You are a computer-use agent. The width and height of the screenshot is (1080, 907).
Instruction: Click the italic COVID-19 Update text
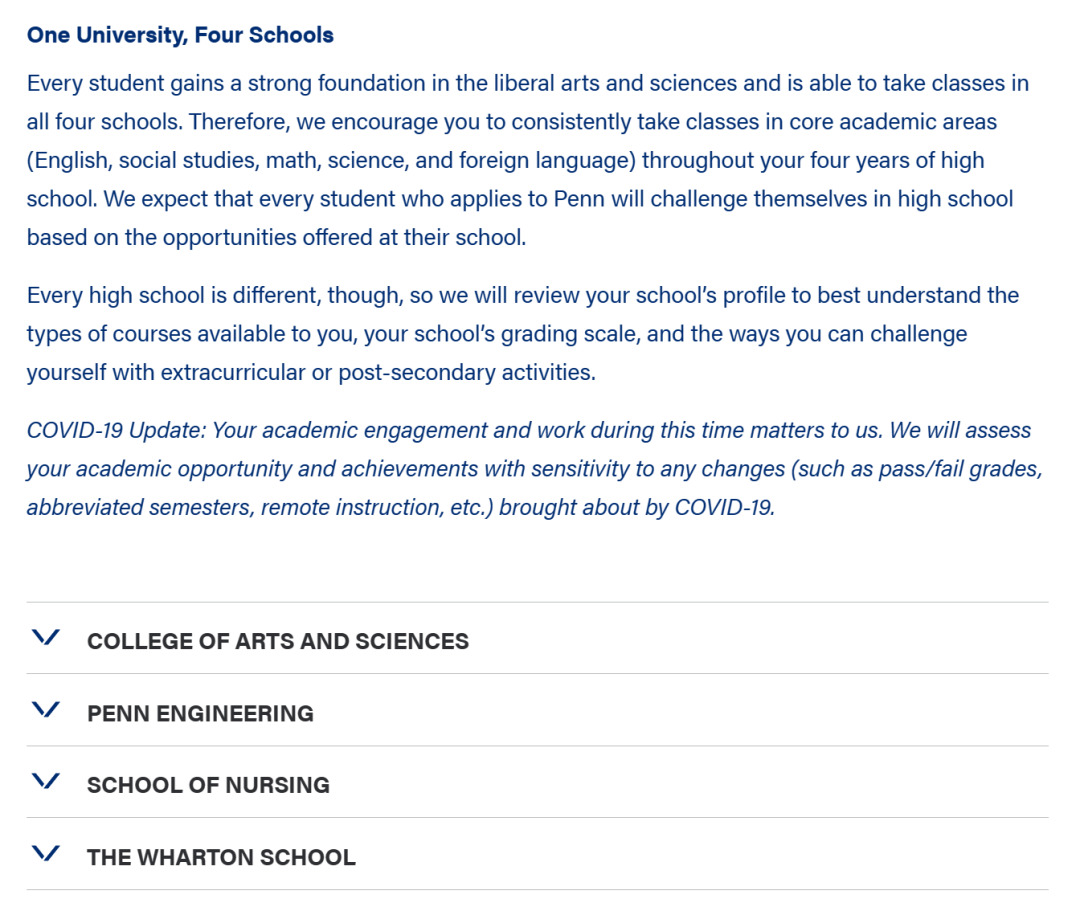point(116,430)
